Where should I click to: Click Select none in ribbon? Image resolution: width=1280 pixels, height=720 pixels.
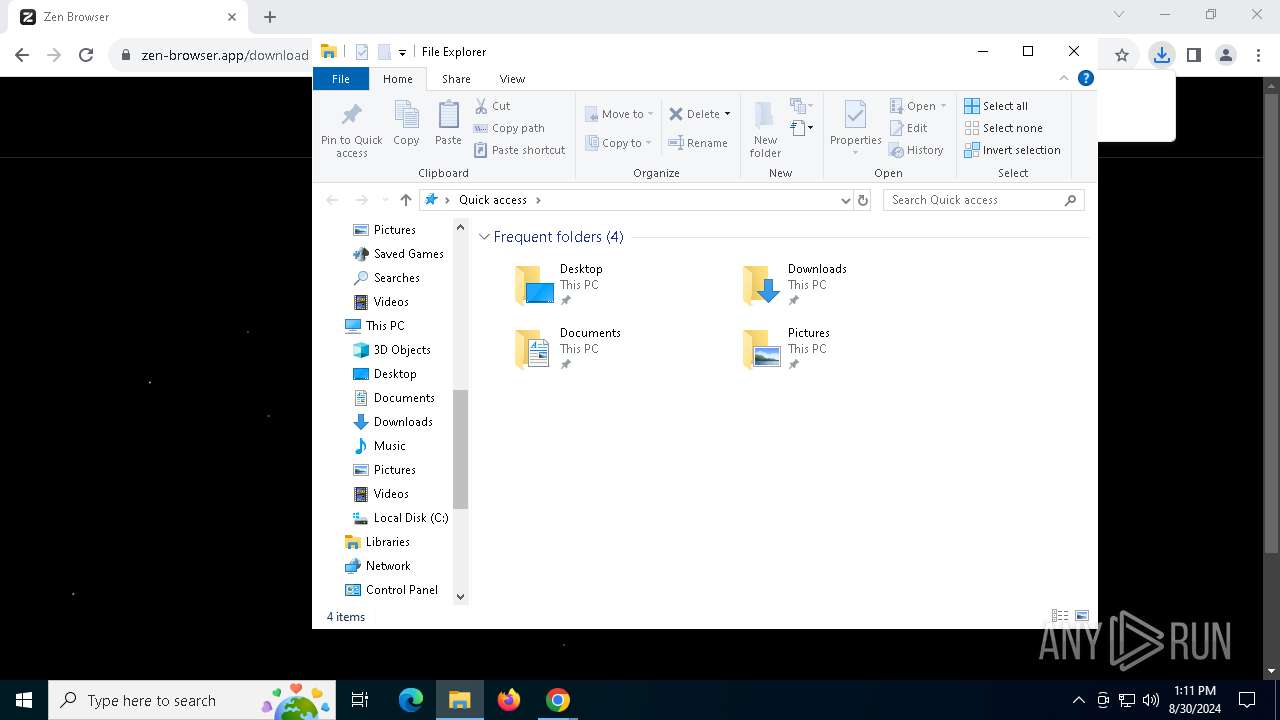click(x=1004, y=128)
